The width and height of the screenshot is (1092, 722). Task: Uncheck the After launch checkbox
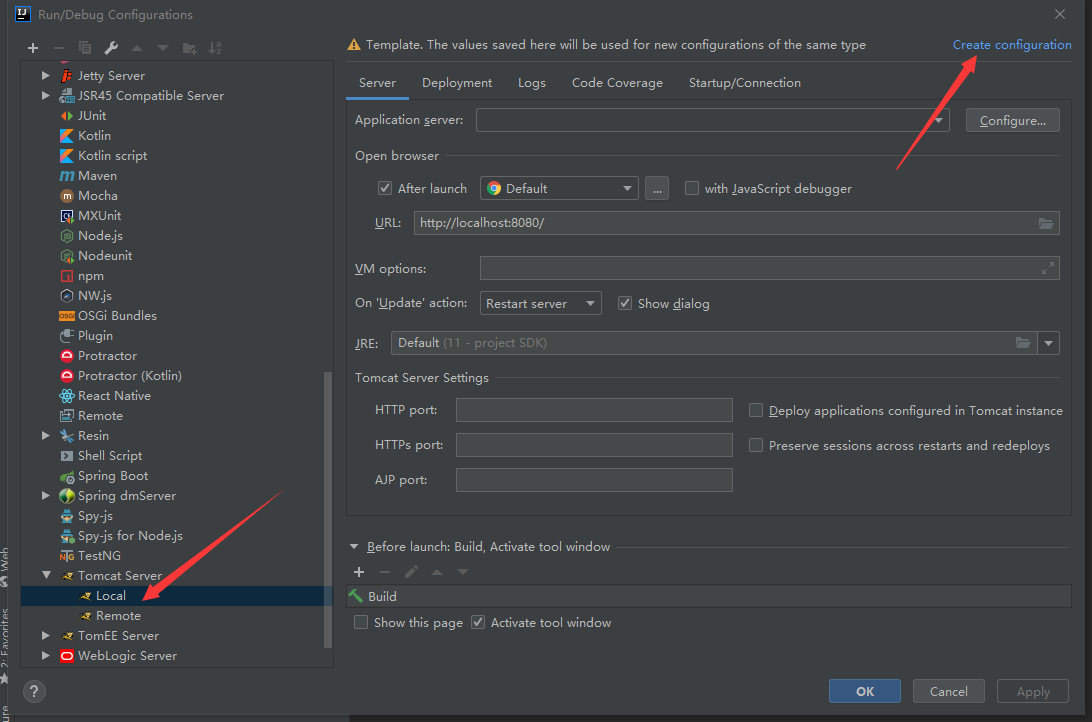(385, 188)
